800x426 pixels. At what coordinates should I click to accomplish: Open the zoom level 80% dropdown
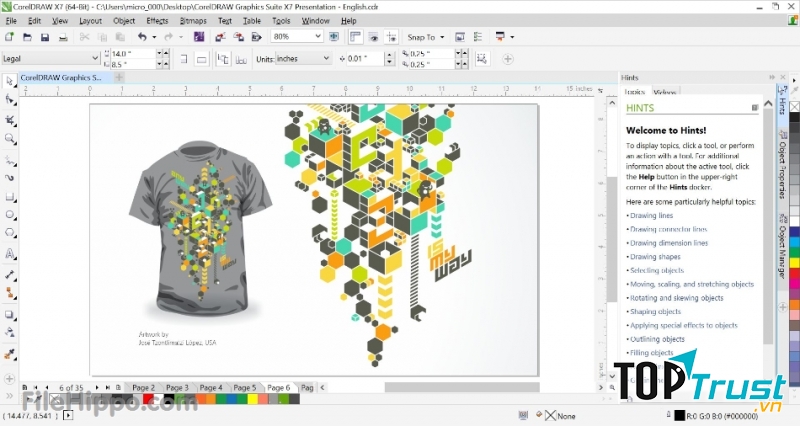pos(318,37)
